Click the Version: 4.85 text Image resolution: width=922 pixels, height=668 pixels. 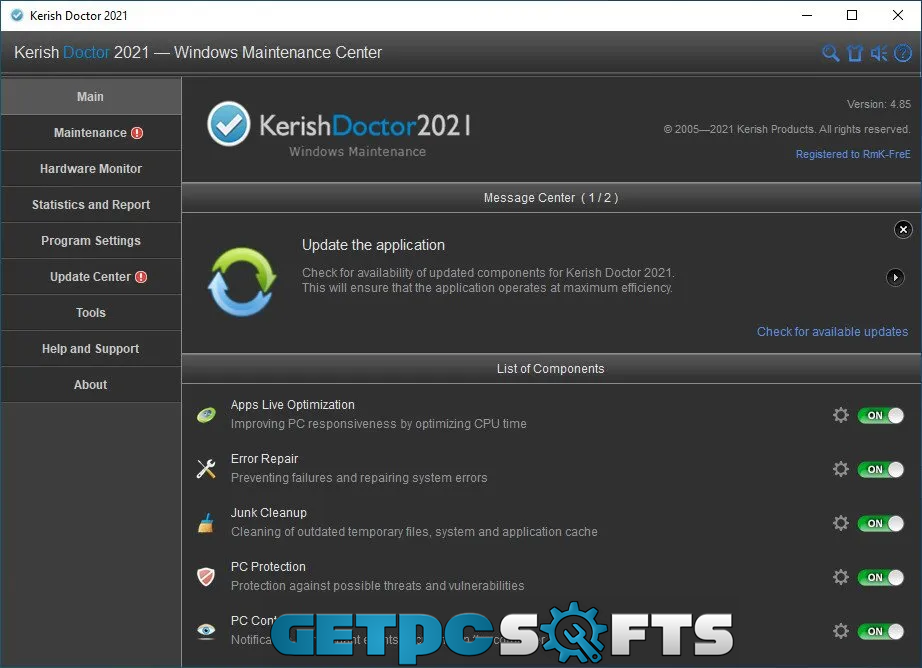point(878,104)
